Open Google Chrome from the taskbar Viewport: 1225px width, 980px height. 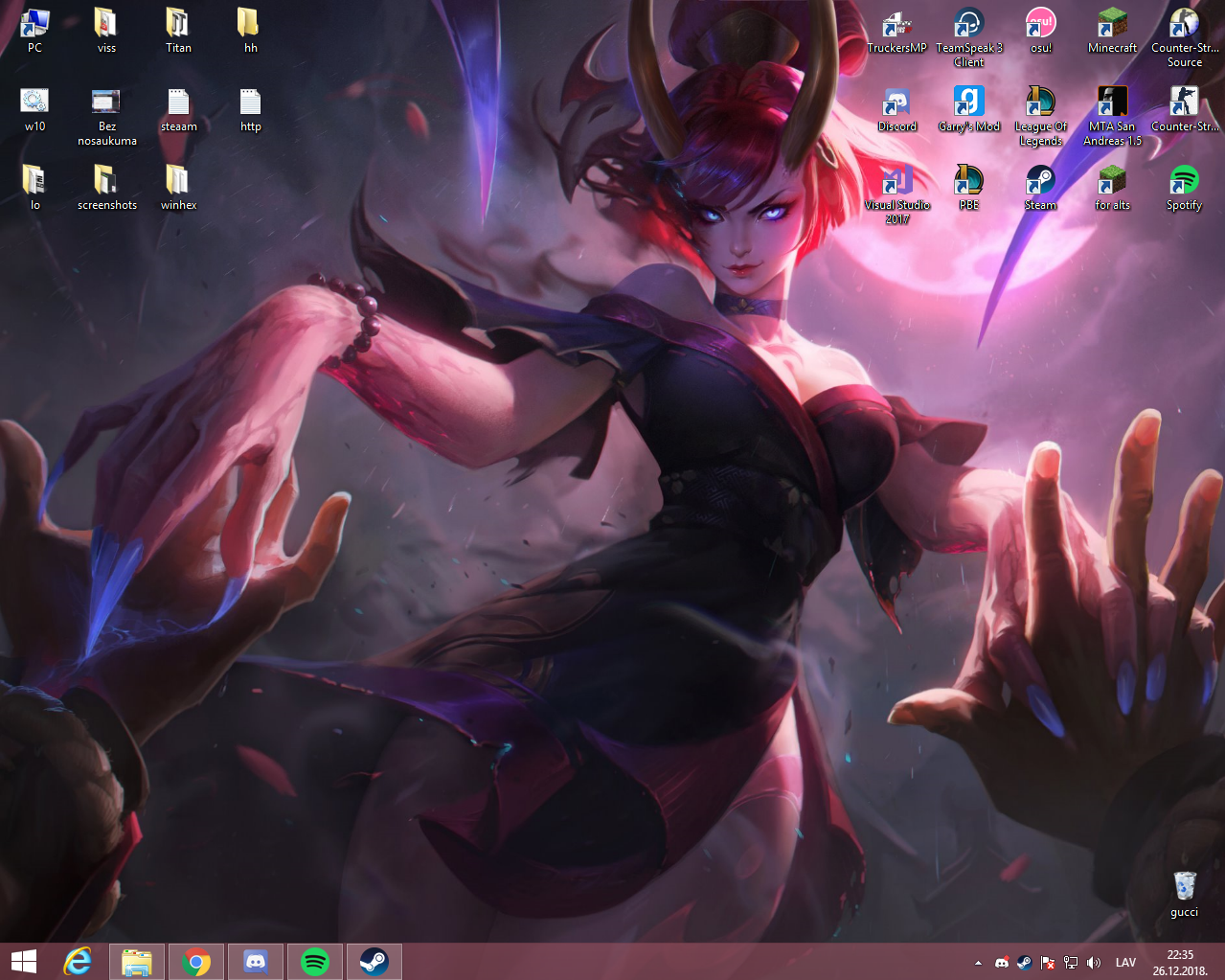pyautogui.click(x=196, y=962)
